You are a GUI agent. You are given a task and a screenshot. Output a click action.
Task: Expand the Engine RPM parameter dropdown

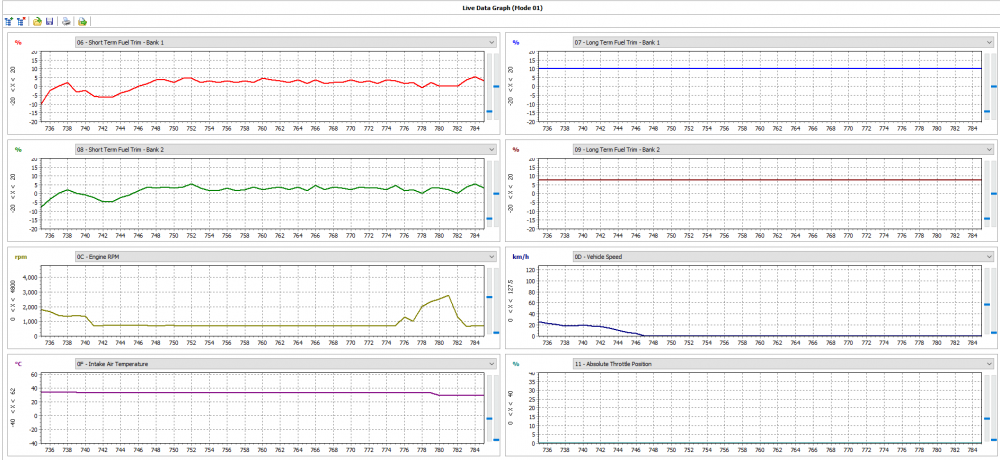click(284, 256)
